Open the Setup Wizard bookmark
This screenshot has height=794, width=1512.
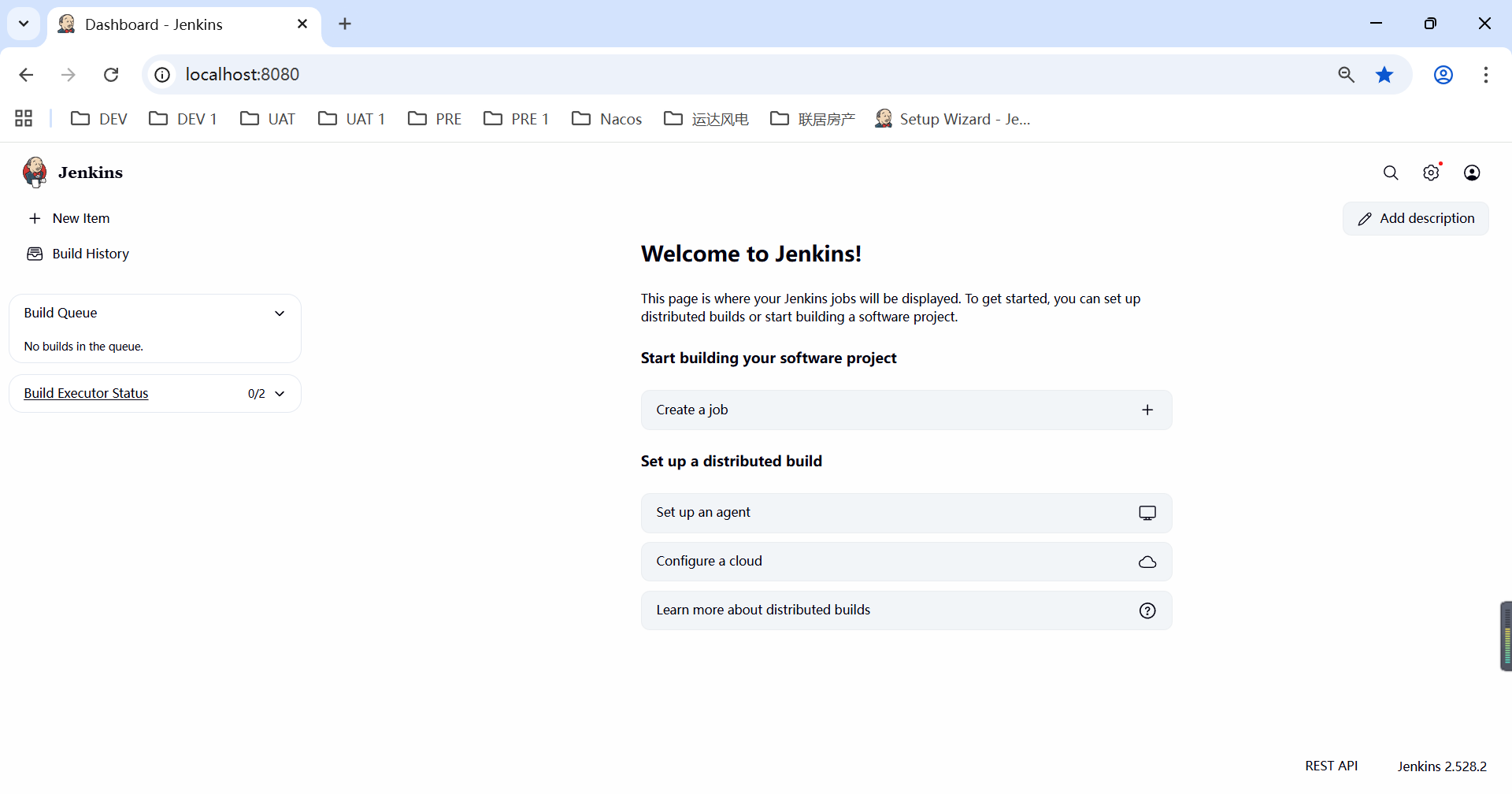tap(953, 119)
